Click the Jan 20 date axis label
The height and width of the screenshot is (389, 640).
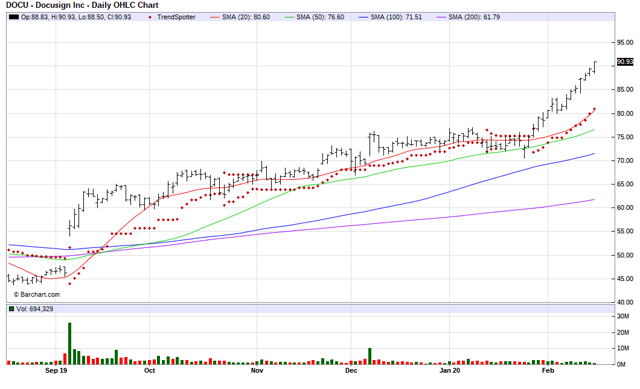coord(450,371)
